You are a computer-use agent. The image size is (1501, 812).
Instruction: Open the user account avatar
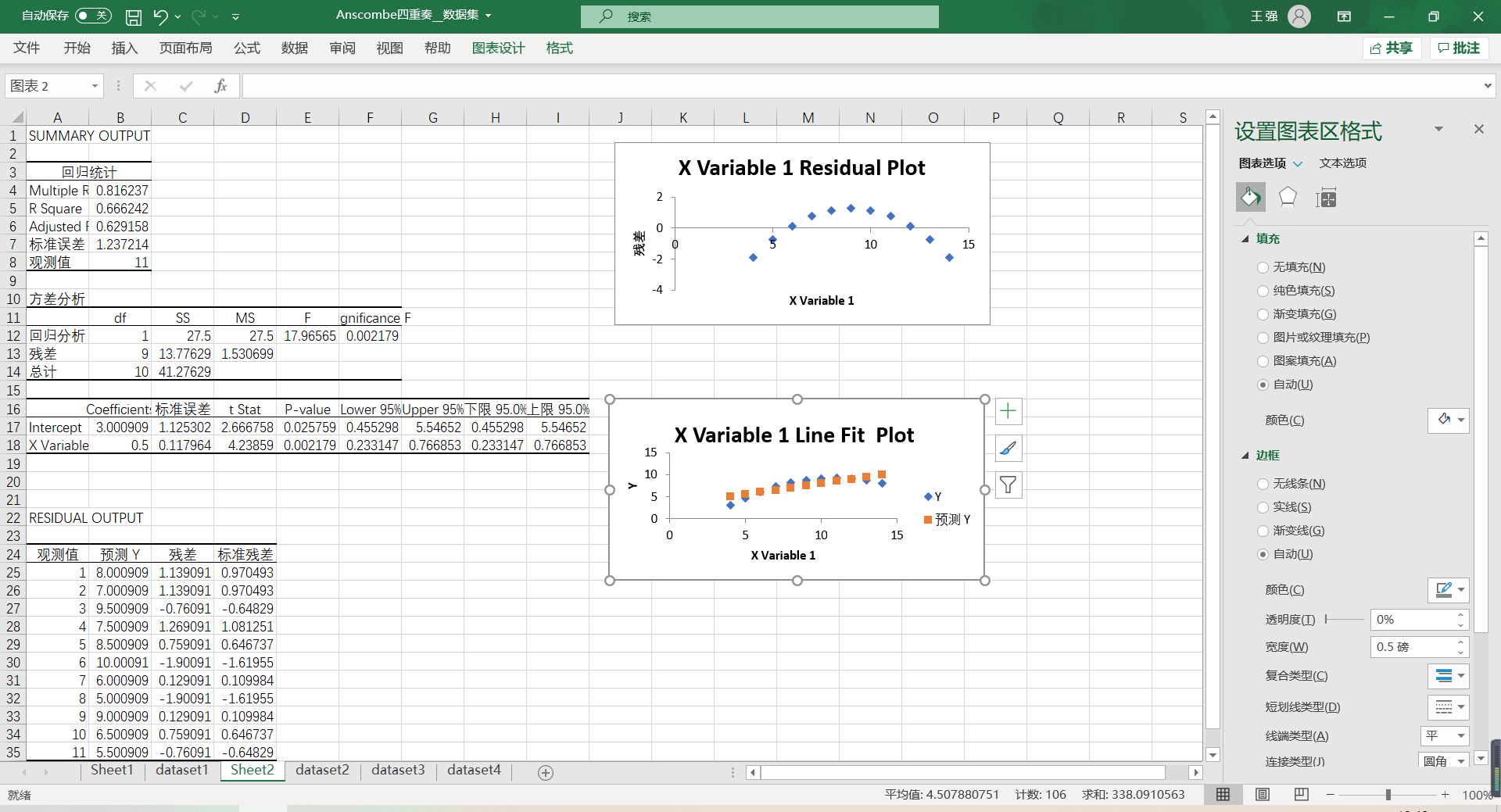click(x=1299, y=16)
